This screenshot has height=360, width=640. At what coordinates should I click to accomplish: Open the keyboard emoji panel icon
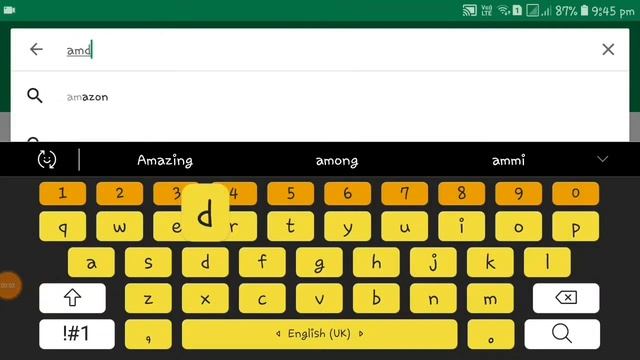click(x=47, y=159)
